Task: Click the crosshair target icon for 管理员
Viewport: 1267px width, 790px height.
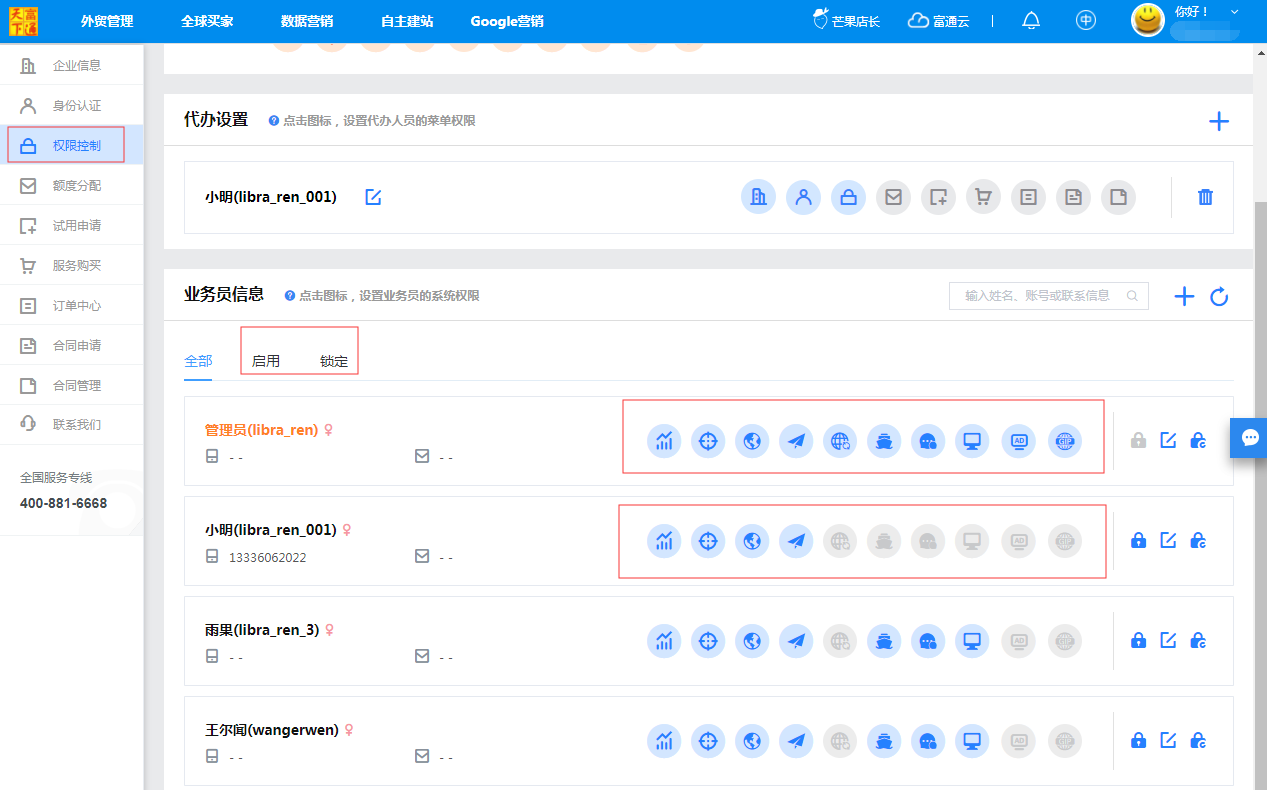Action: pyautogui.click(x=708, y=440)
